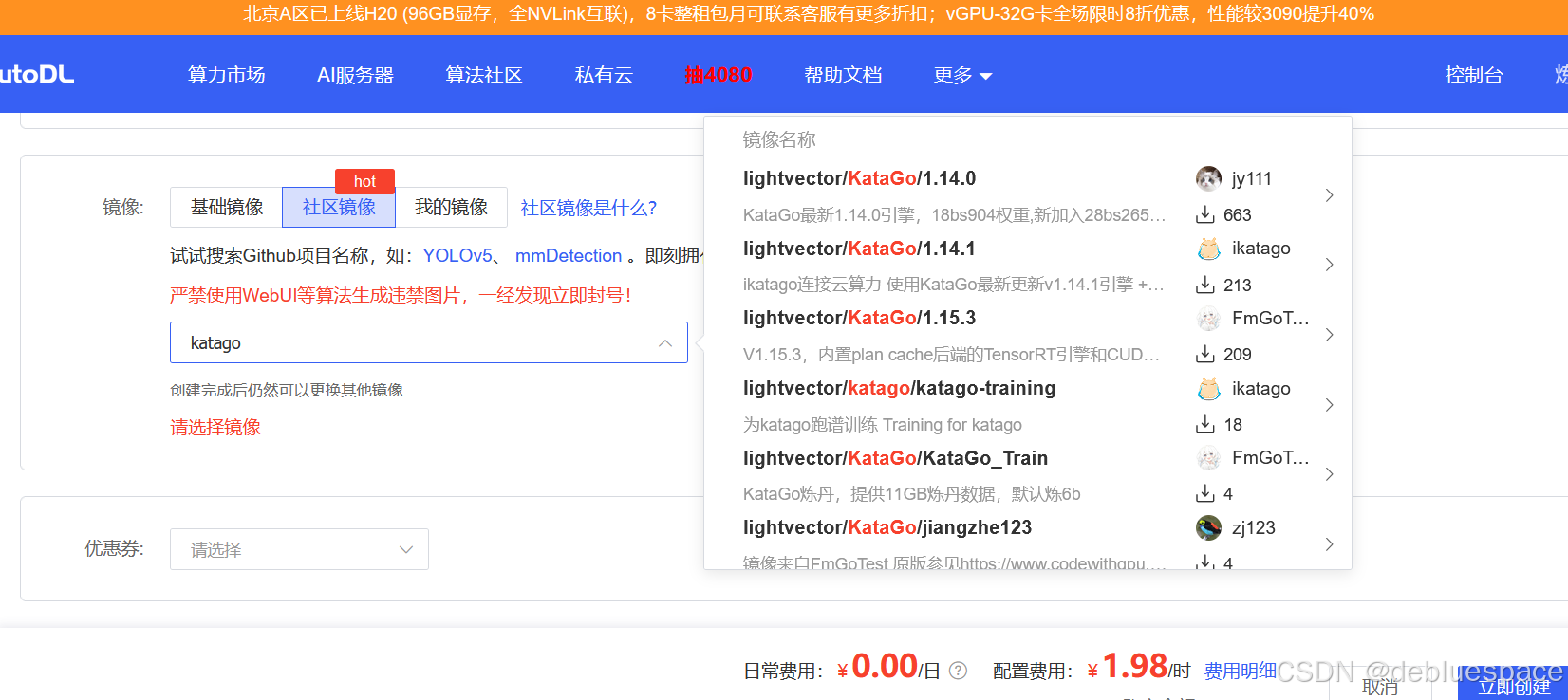The image size is (1568, 700).
Task: Click description 'KataGo最新1.14.0引擎'
Action: 954,215
